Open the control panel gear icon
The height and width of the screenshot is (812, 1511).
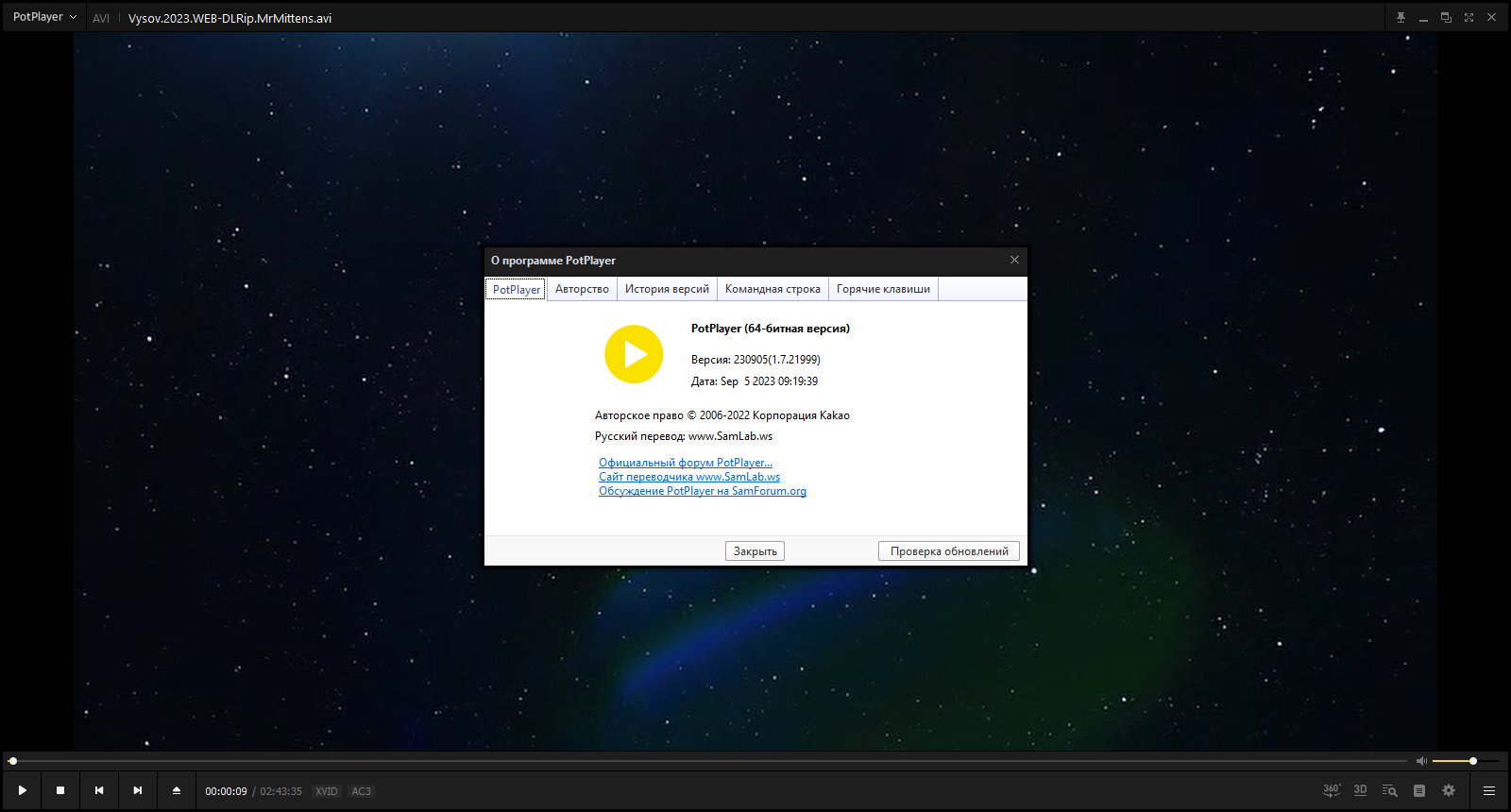[x=1449, y=790]
